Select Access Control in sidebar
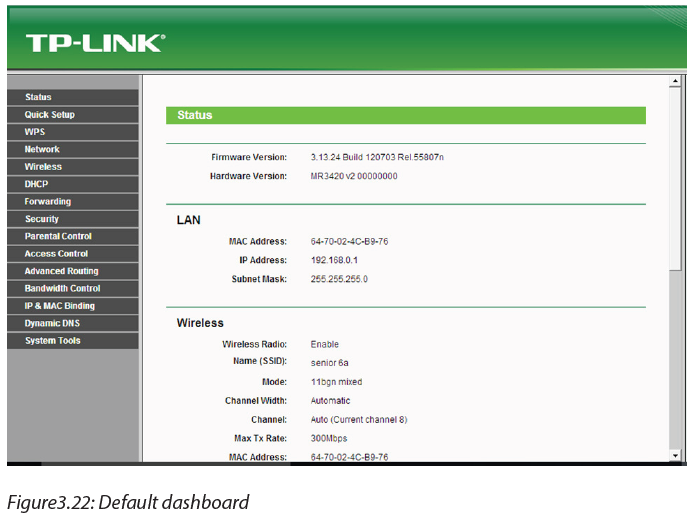The image size is (692, 516). pyautogui.click(x=73, y=254)
